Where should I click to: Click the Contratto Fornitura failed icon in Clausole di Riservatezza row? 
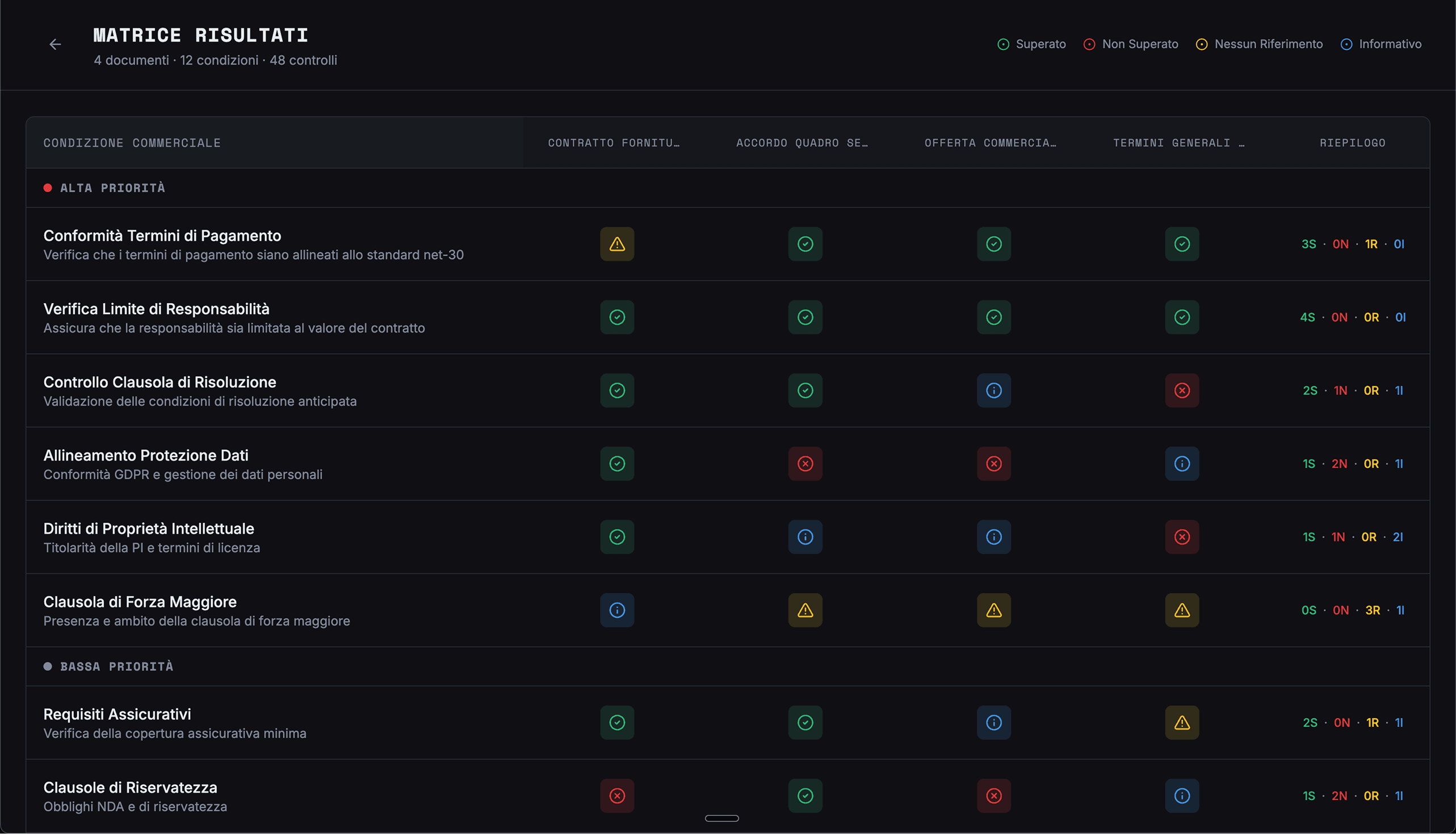(x=616, y=795)
